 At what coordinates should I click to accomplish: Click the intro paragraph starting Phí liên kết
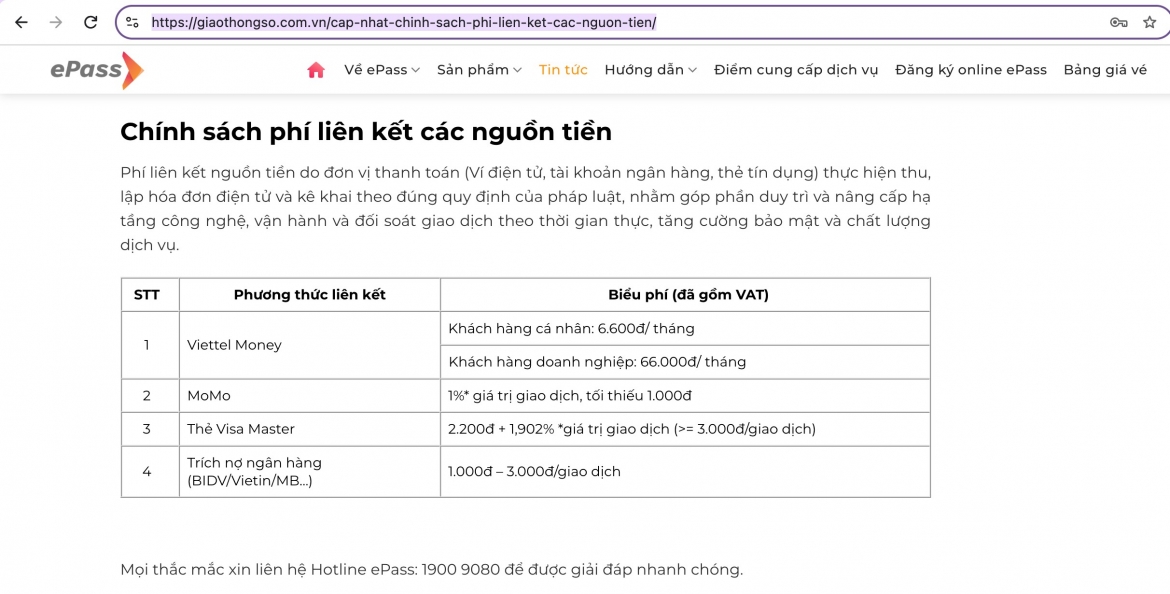pos(525,209)
